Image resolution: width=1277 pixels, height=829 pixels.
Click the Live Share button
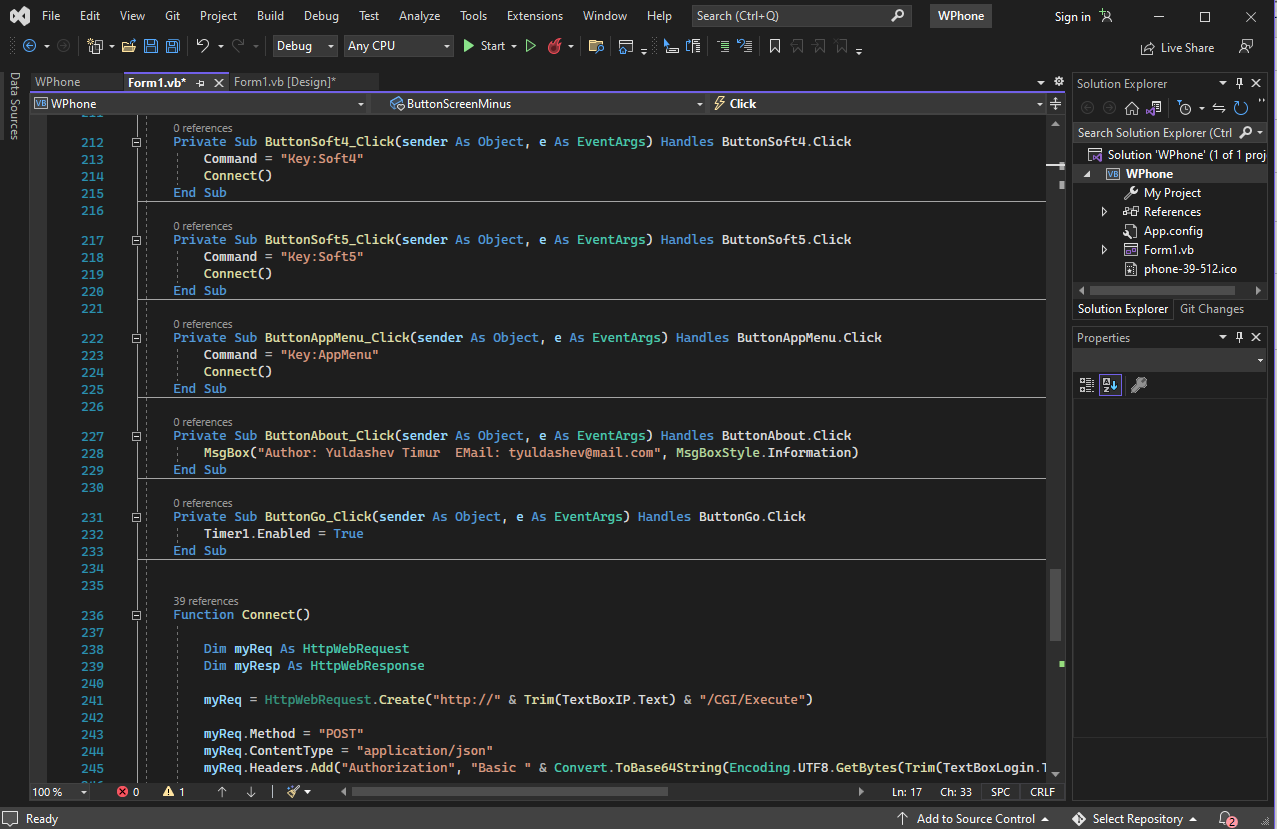[x=1177, y=48]
